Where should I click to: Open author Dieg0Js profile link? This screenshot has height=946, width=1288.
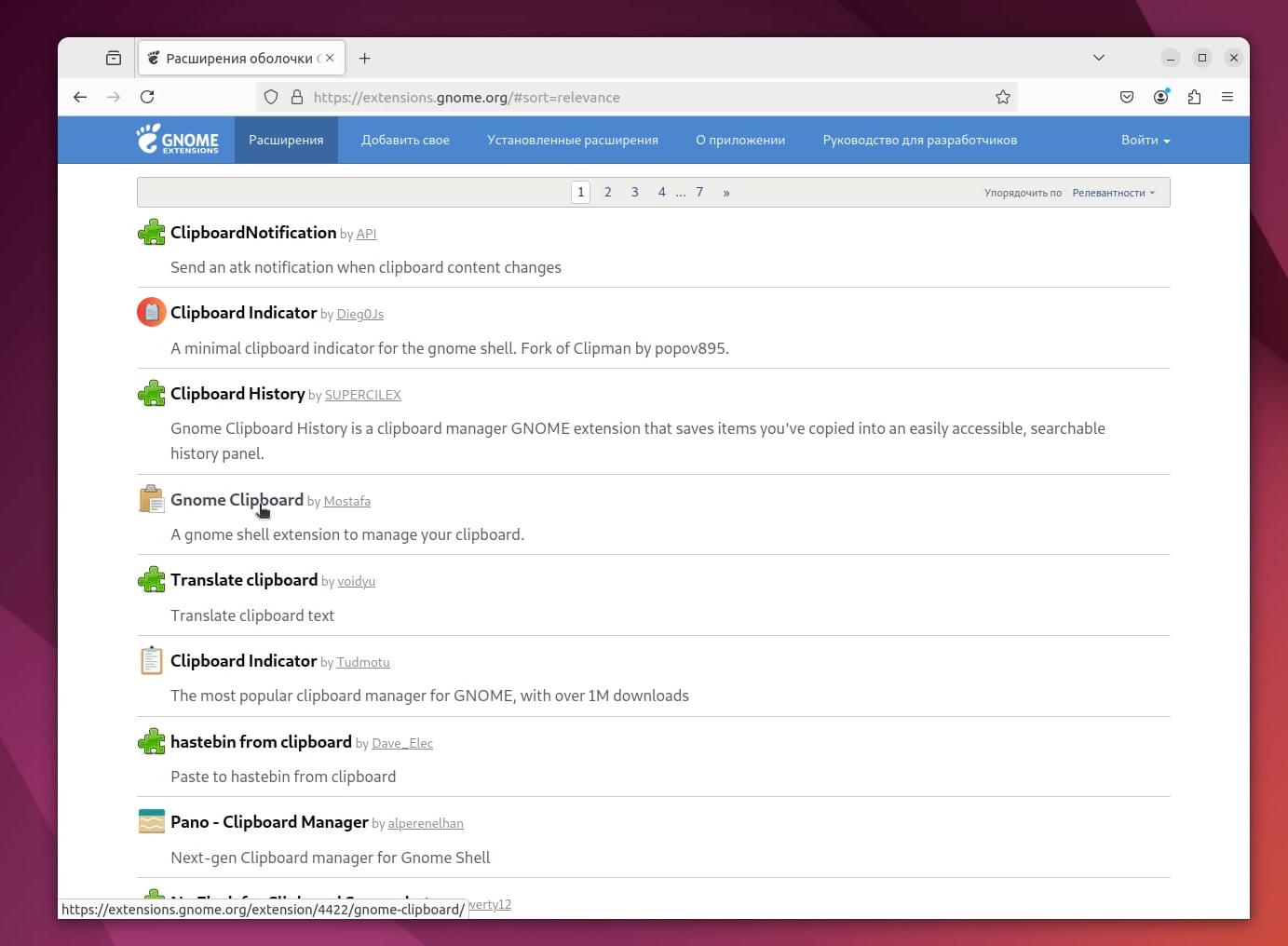359,314
